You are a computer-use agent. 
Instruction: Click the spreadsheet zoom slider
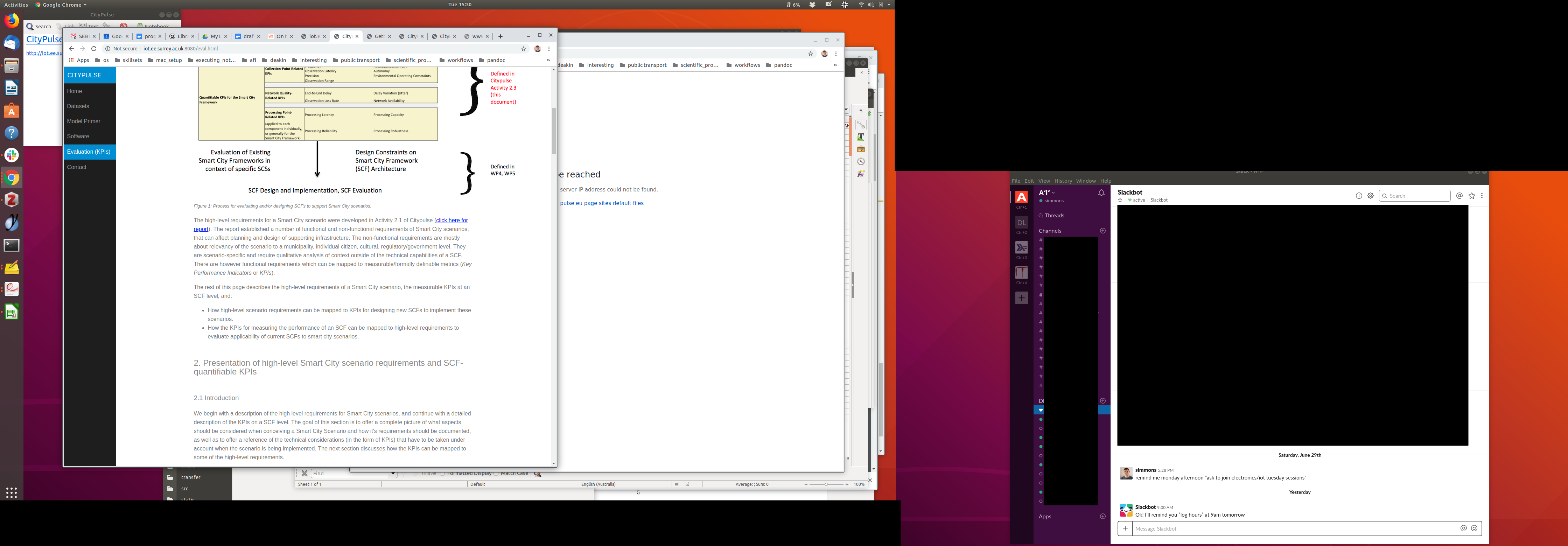point(826,484)
